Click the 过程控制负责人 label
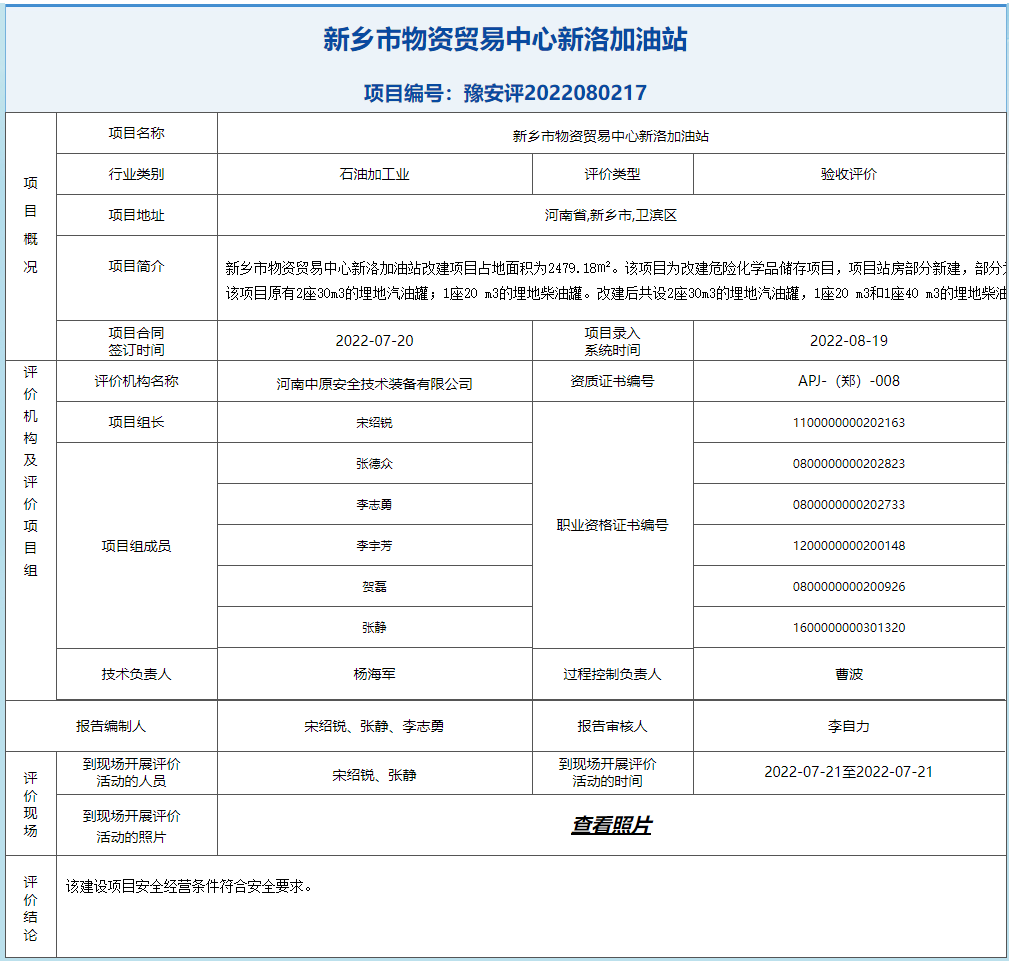The height and width of the screenshot is (961, 1009). 612,674
